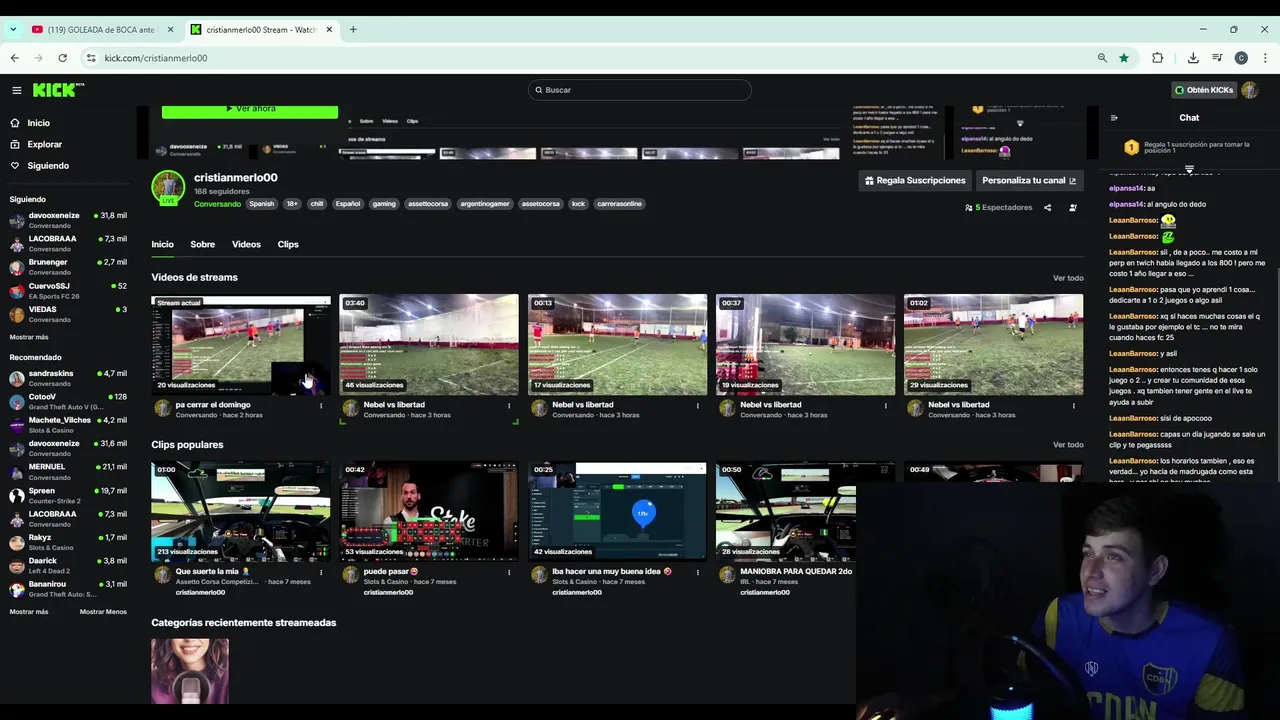Switch to the Sobre tab

[203, 244]
